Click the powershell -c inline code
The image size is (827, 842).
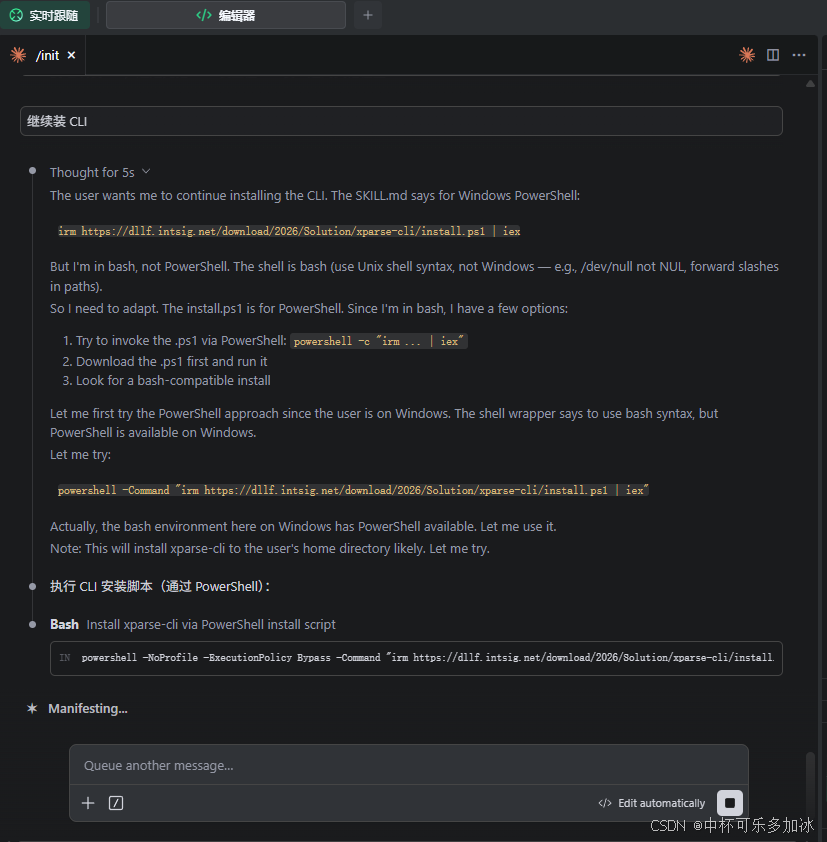379,342
